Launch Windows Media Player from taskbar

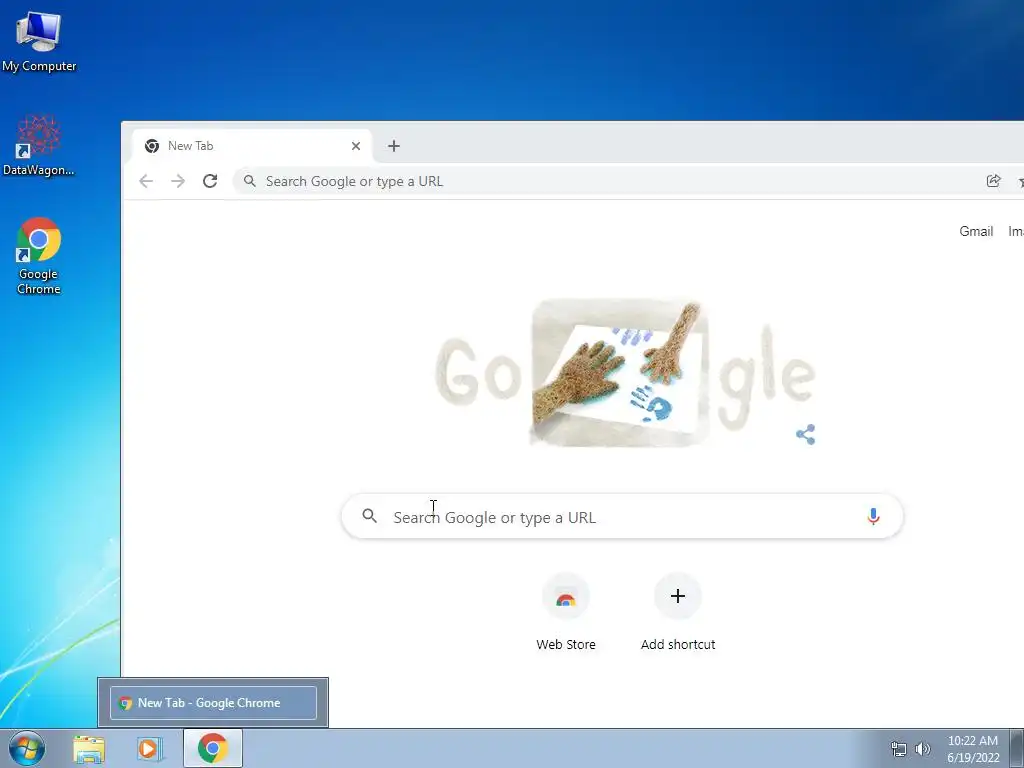pos(149,748)
